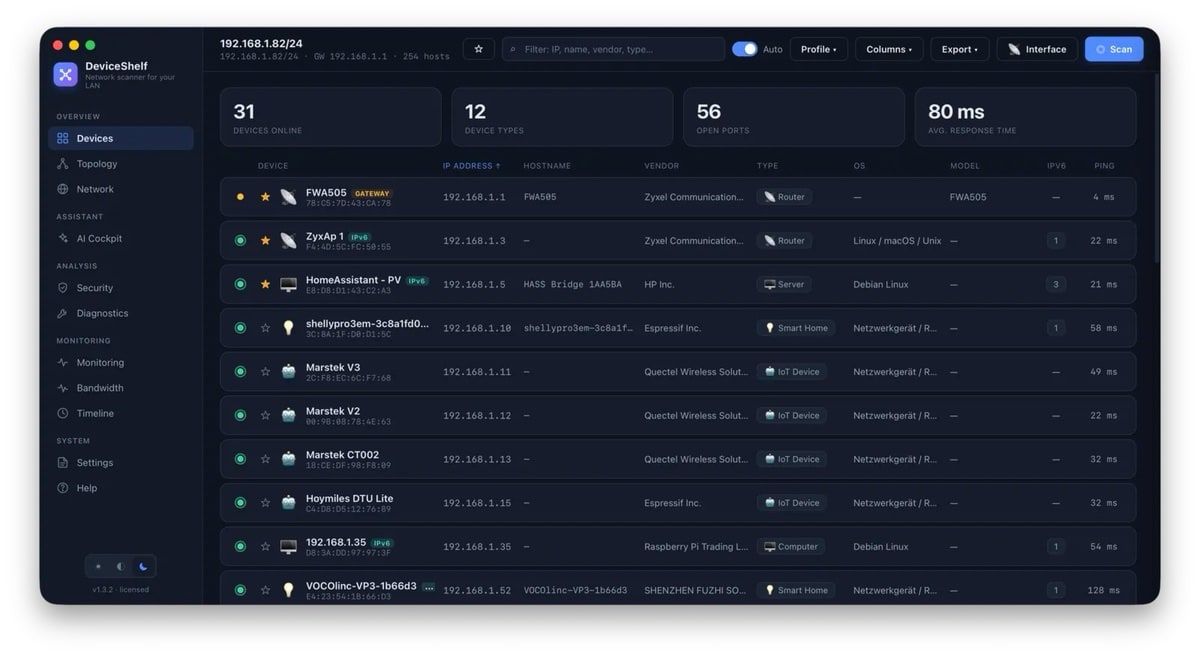Unstar the FWA505 gateway device

click(265, 197)
